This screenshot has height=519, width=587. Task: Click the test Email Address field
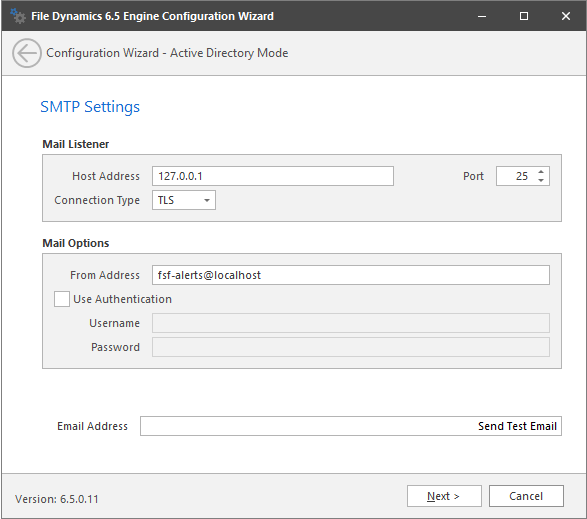click(x=307, y=426)
